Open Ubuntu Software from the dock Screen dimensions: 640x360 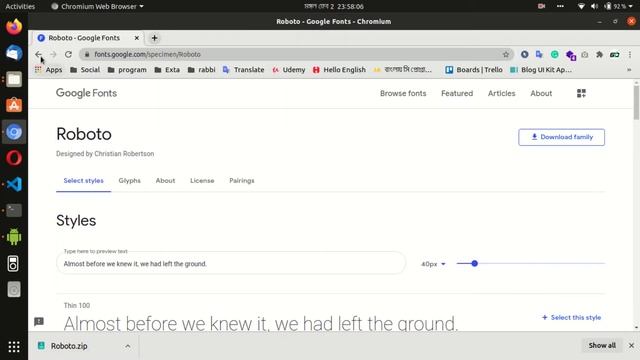[x=14, y=105]
